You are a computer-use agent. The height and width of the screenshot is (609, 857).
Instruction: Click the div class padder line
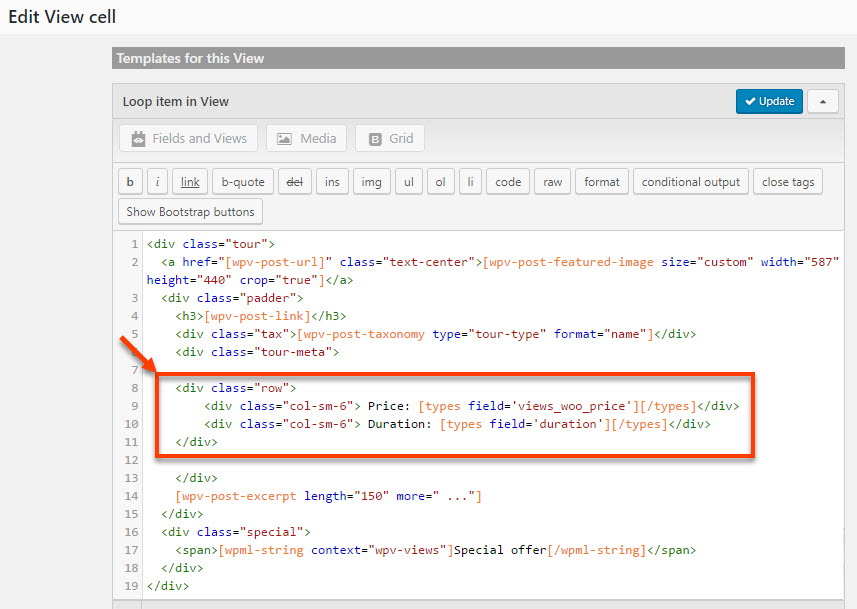coord(232,298)
